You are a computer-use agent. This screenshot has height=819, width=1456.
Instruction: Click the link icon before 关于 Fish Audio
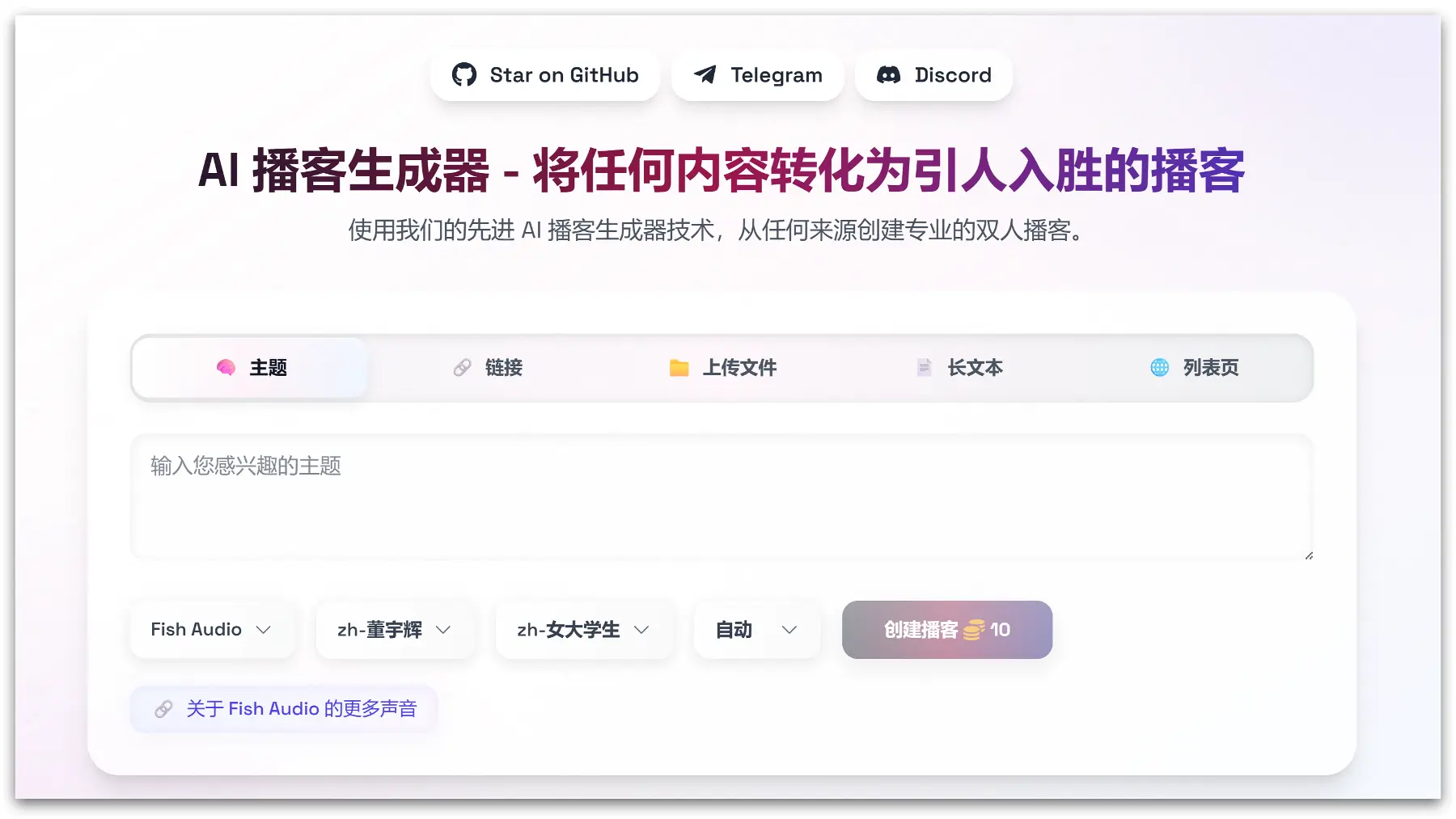163,709
